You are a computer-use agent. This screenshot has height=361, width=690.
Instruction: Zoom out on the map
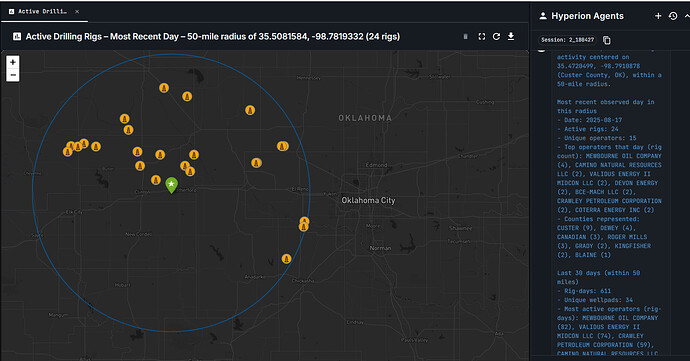(x=13, y=75)
